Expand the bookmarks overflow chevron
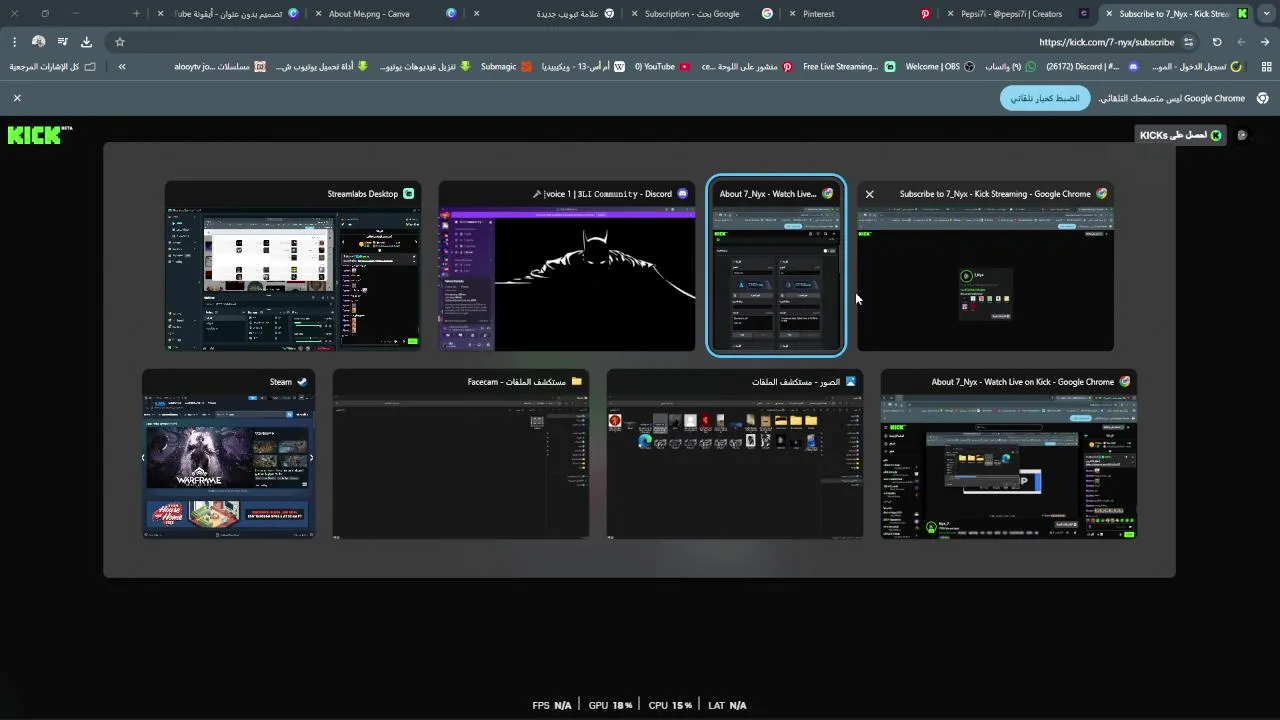This screenshot has width=1280, height=720. point(122,67)
